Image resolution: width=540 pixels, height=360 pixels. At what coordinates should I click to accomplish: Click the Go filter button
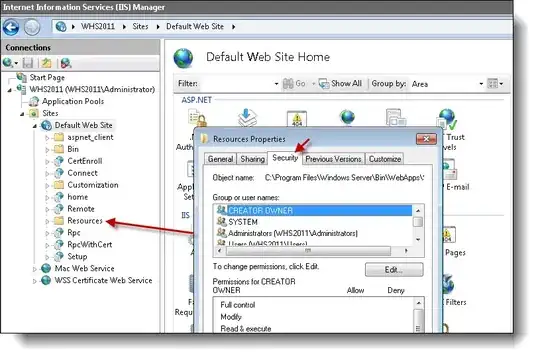294,84
